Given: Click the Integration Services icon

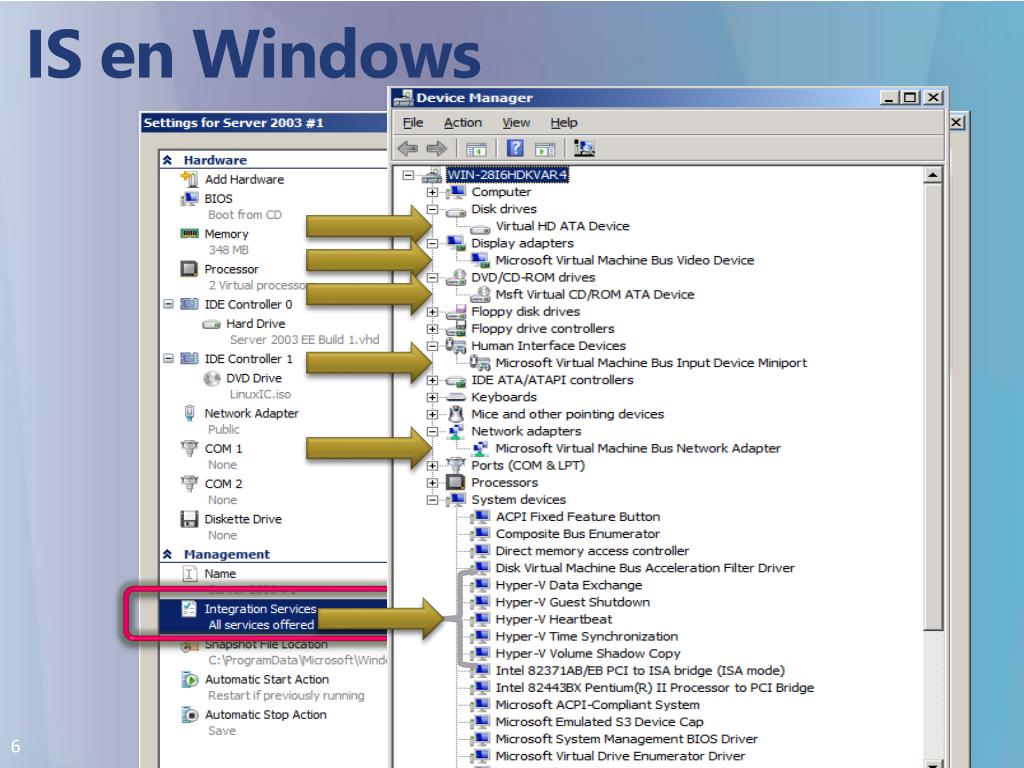Looking at the screenshot, I should (x=189, y=609).
